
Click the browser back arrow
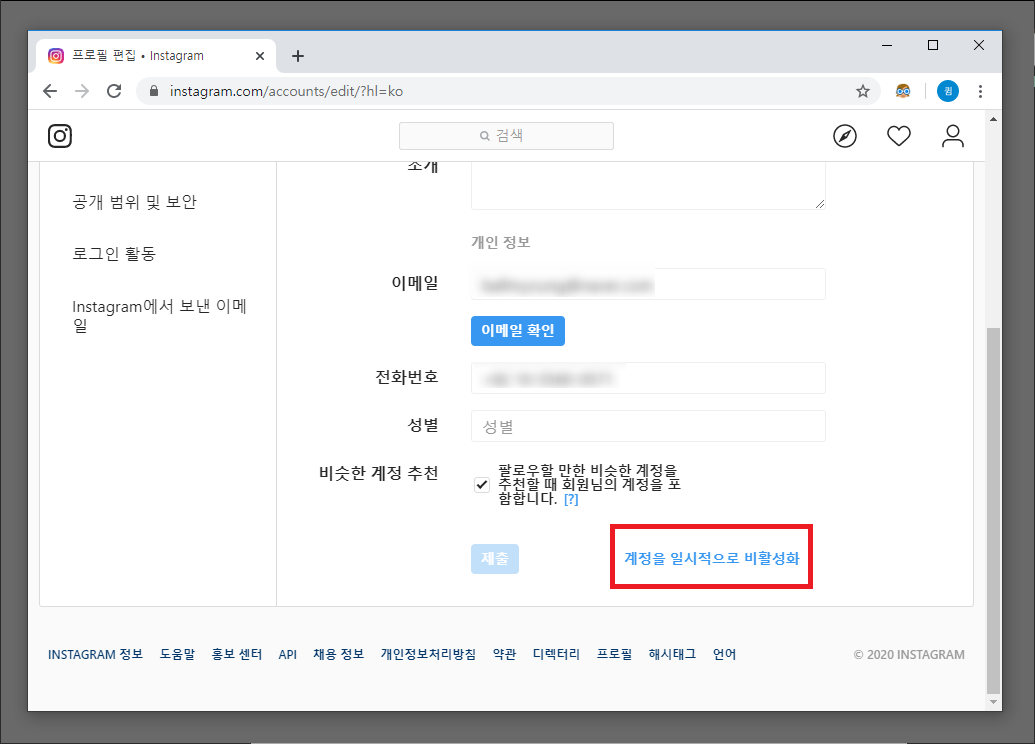50,91
